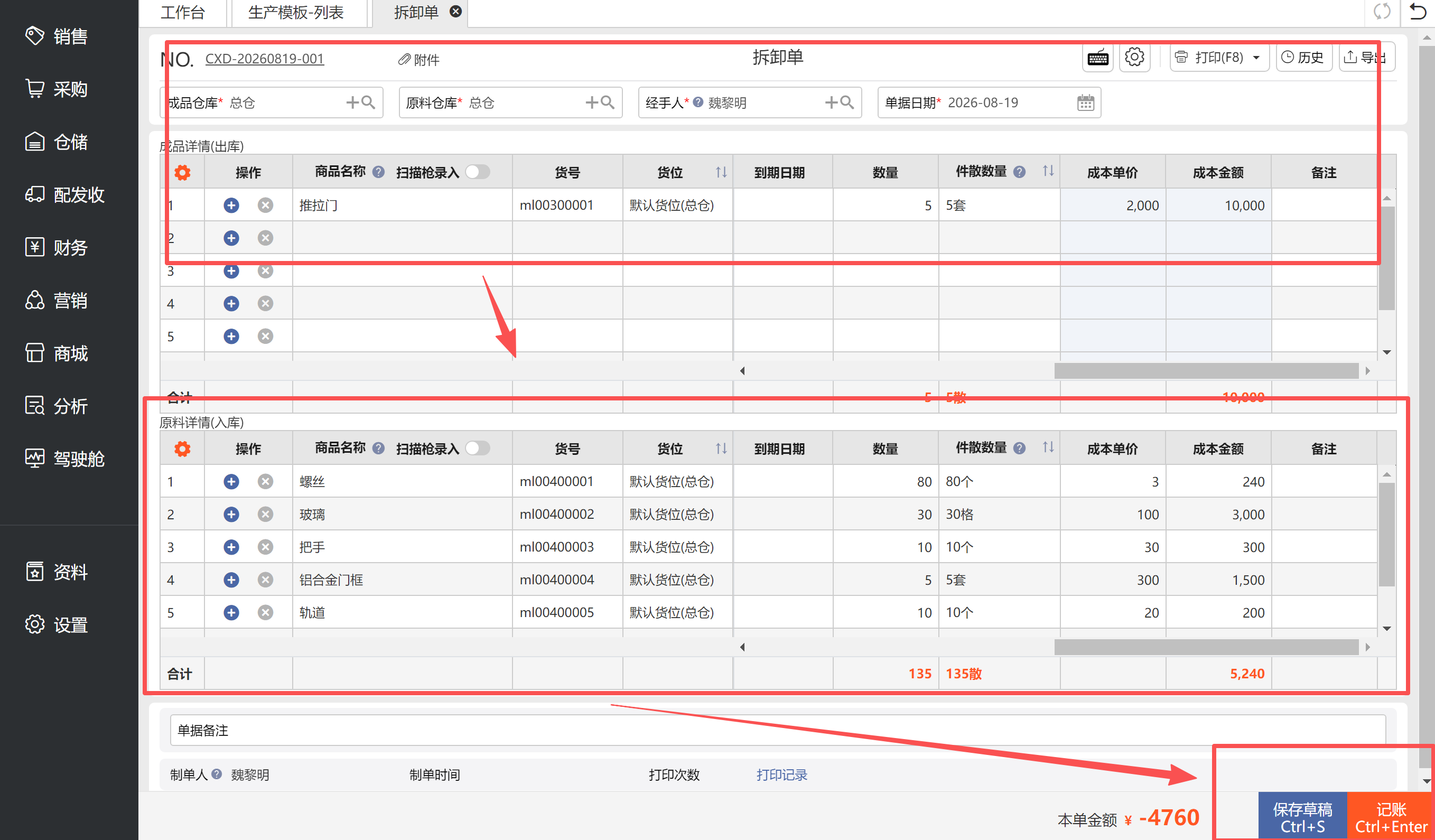Image resolution: width=1435 pixels, height=840 pixels.
Task: Switch to the 工作台 tab
Action: [x=182, y=13]
